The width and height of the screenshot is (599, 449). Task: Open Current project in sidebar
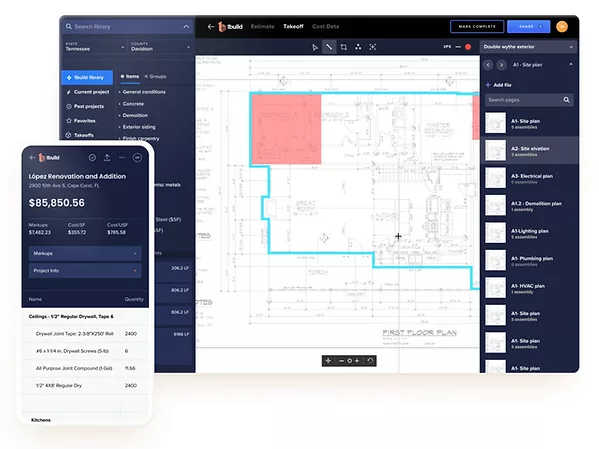[x=88, y=92]
